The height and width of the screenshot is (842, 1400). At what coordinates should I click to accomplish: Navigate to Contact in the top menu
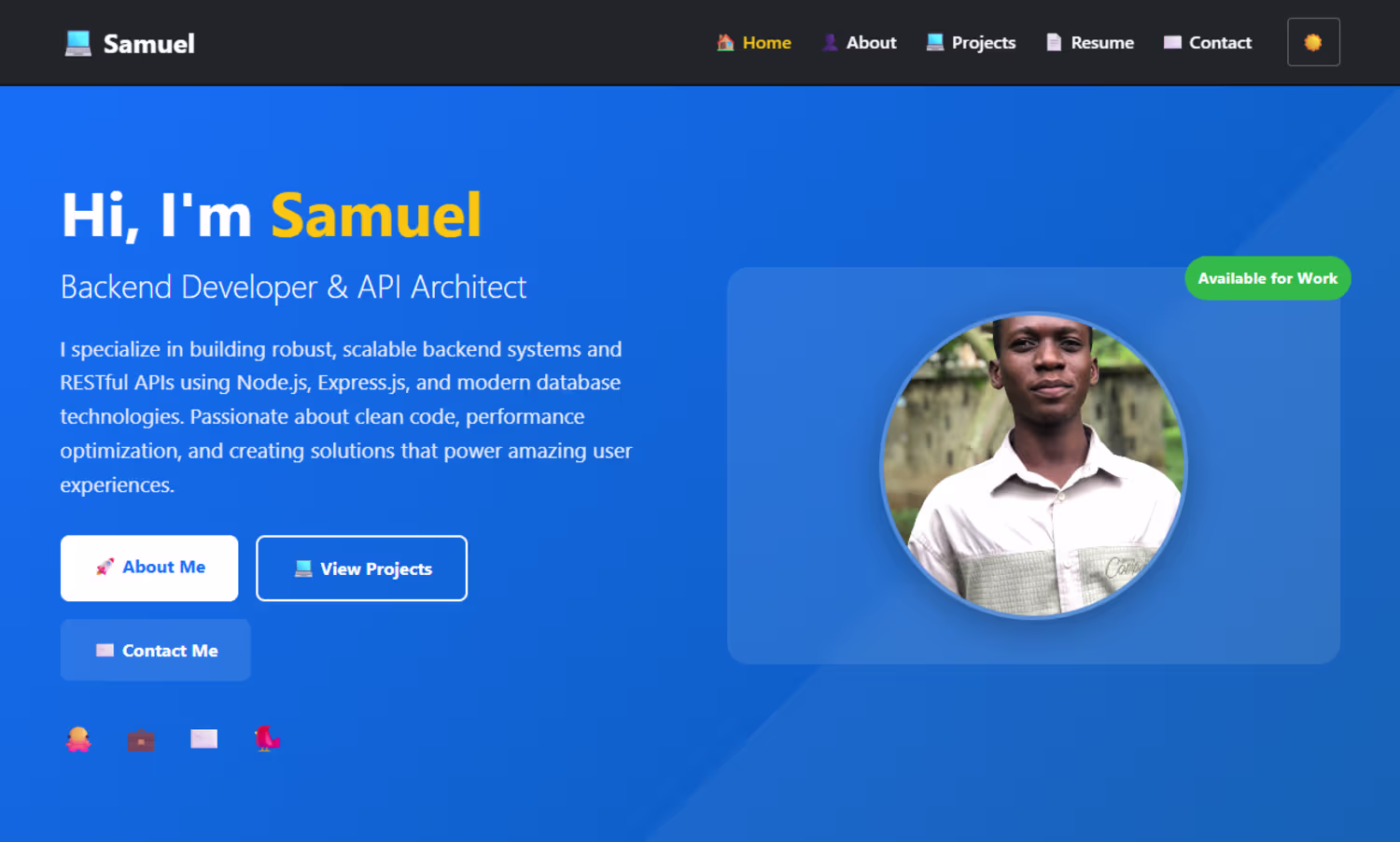pos(1208,43)
